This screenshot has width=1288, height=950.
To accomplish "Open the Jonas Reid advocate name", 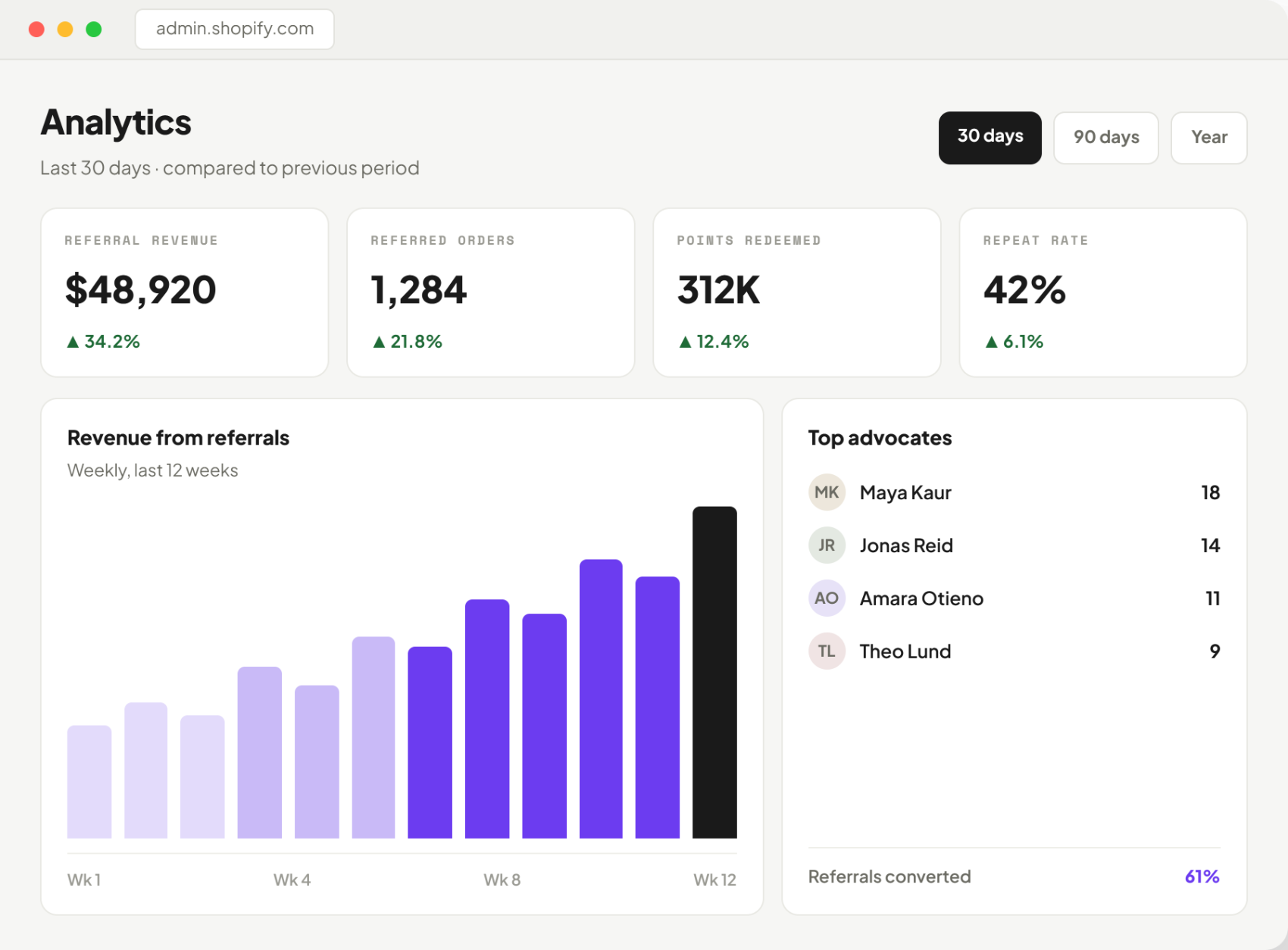I will click(906, 545).
